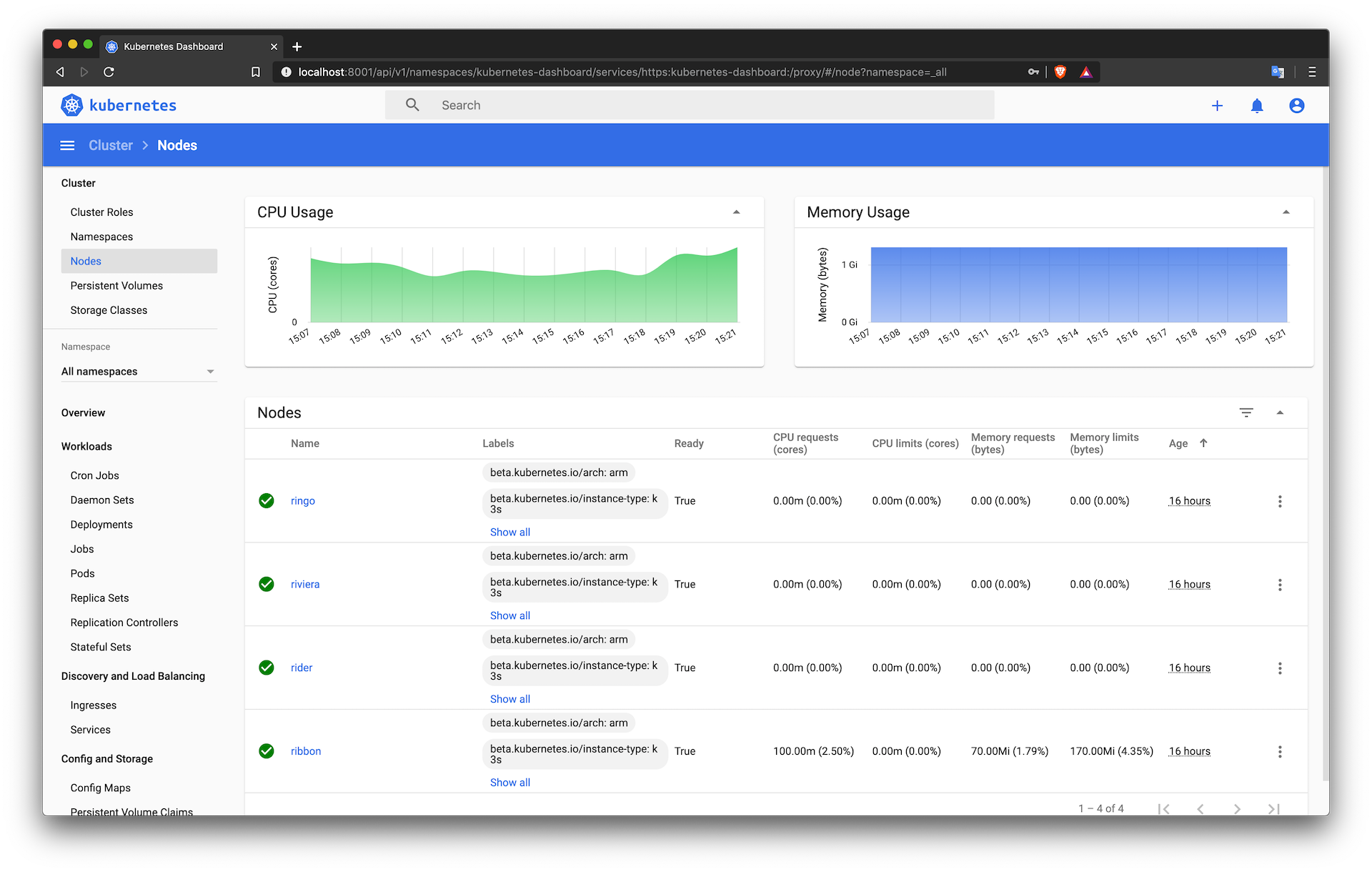Open Deployments in sidebar
1372x872 pixels.
[x=101, y=525]
